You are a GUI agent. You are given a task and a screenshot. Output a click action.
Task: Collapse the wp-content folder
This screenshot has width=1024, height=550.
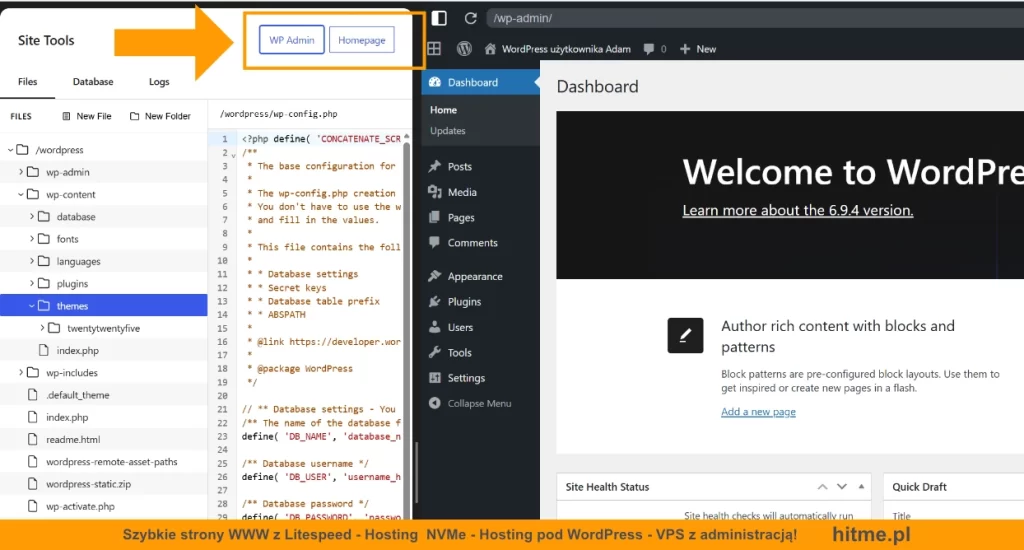click(21, 194)
